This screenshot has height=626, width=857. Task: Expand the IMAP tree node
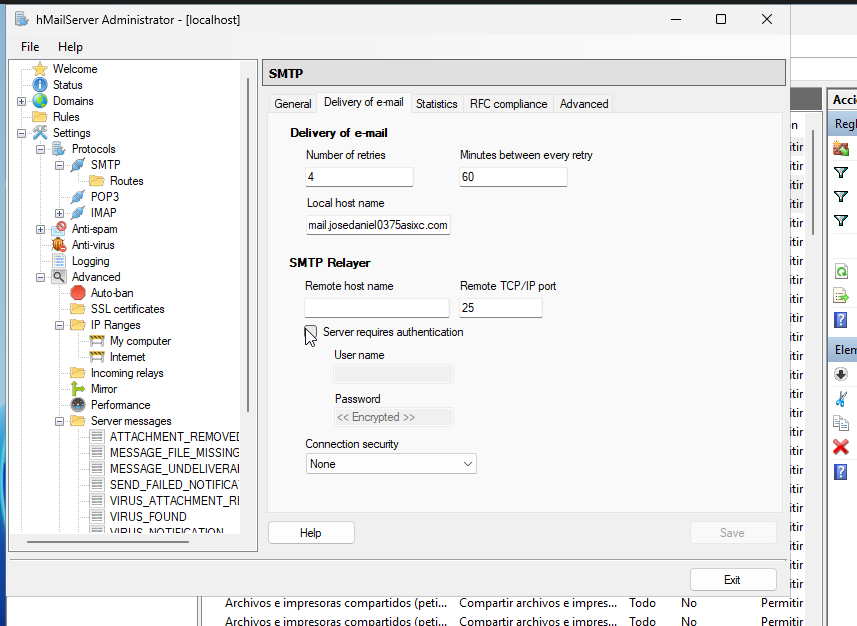click(x=60, y=213)
